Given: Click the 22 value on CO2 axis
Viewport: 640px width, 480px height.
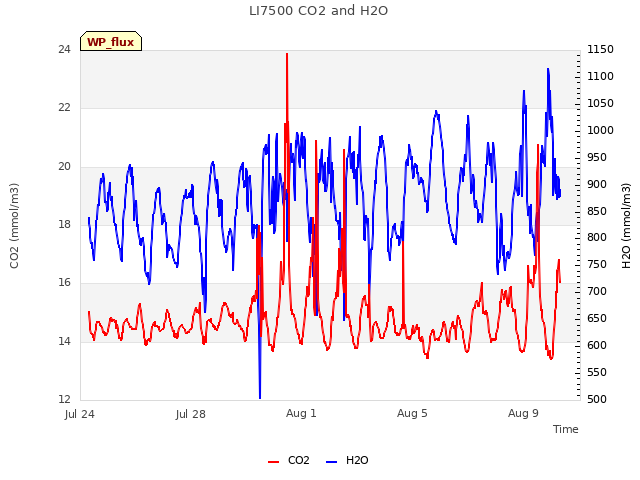Looking at the screenshot, I should 64,108.
